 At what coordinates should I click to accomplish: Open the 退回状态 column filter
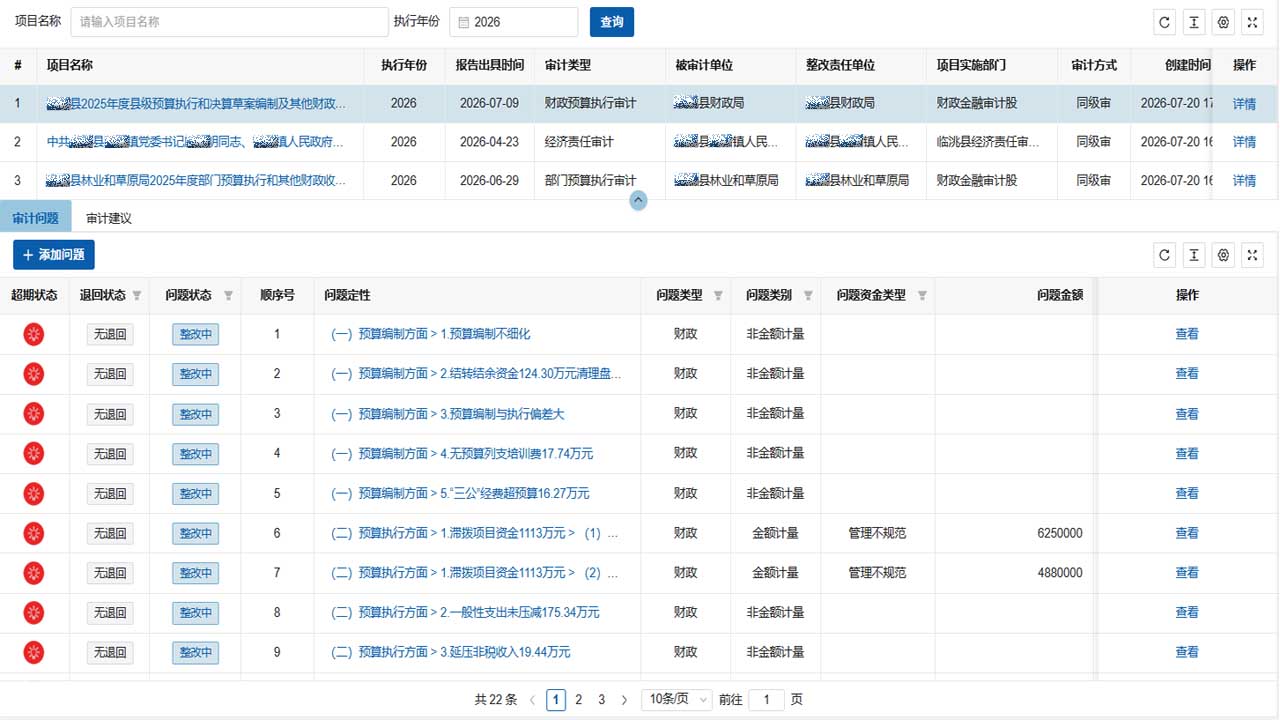137,296
